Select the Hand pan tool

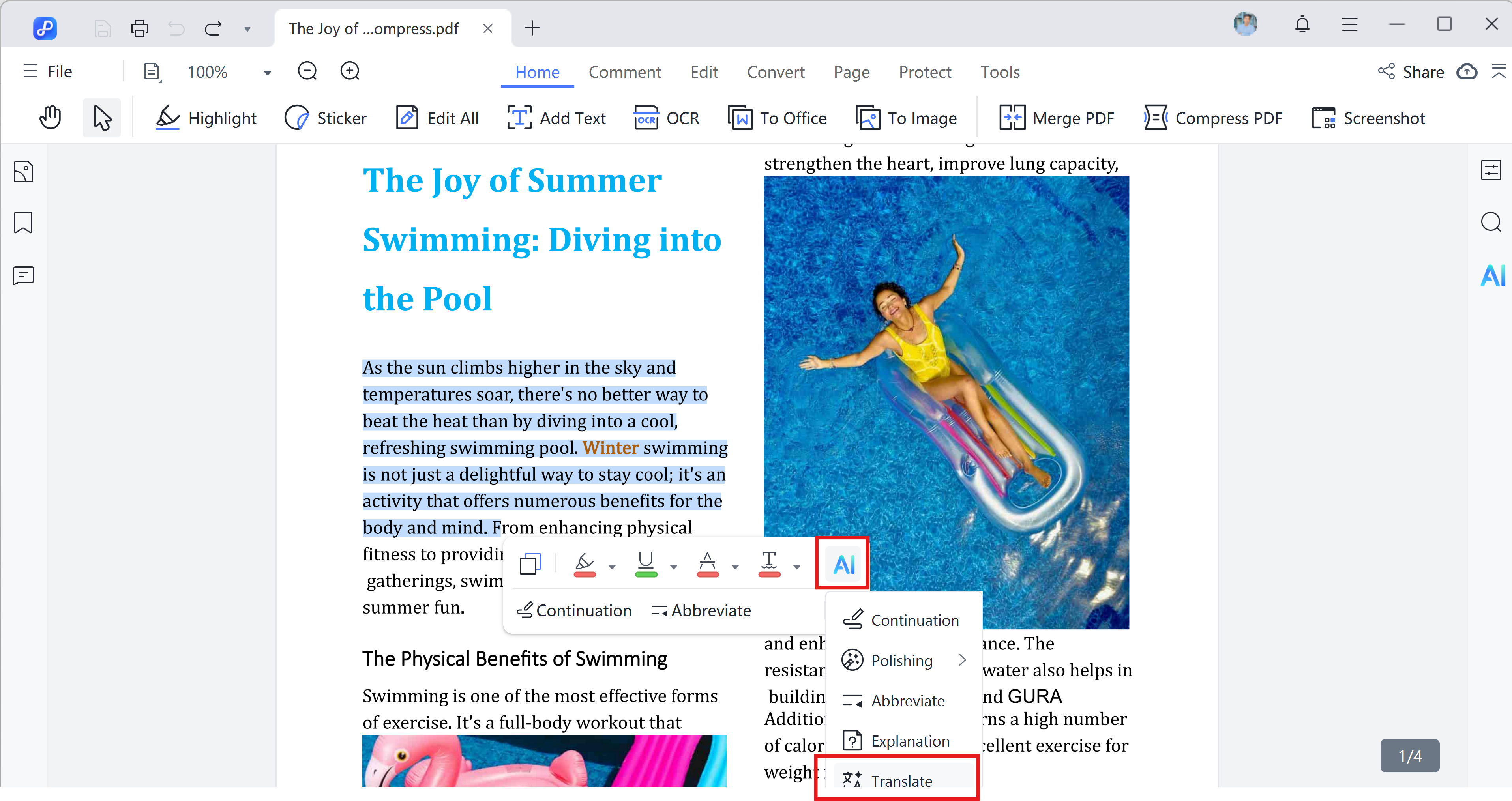[x=51, y=118]
